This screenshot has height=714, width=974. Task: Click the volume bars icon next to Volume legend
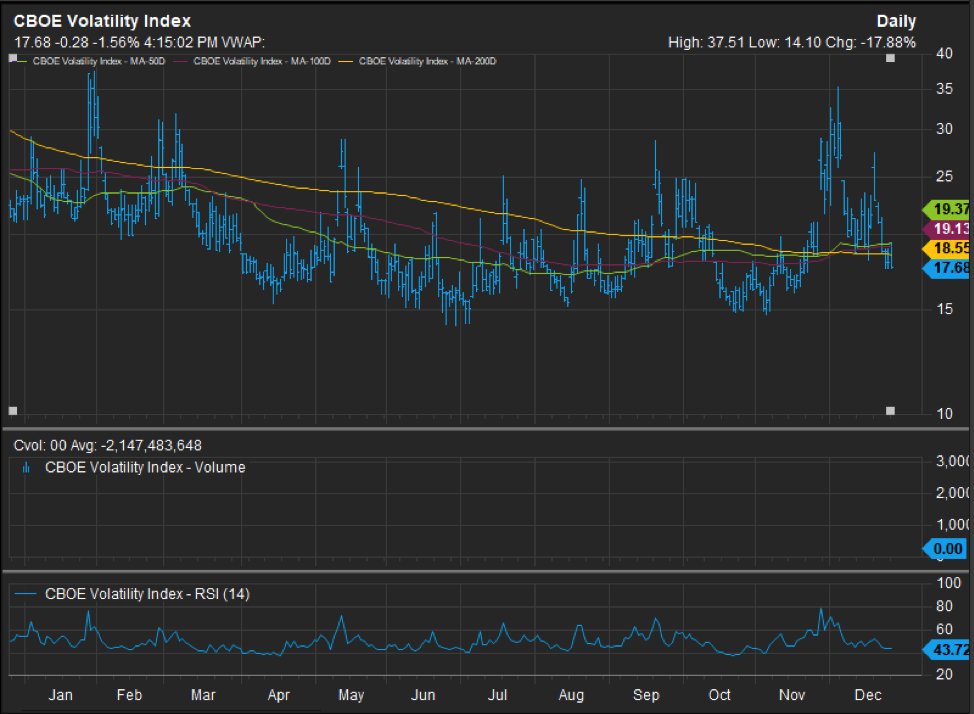pyautogui.click(x=26, y=468)
